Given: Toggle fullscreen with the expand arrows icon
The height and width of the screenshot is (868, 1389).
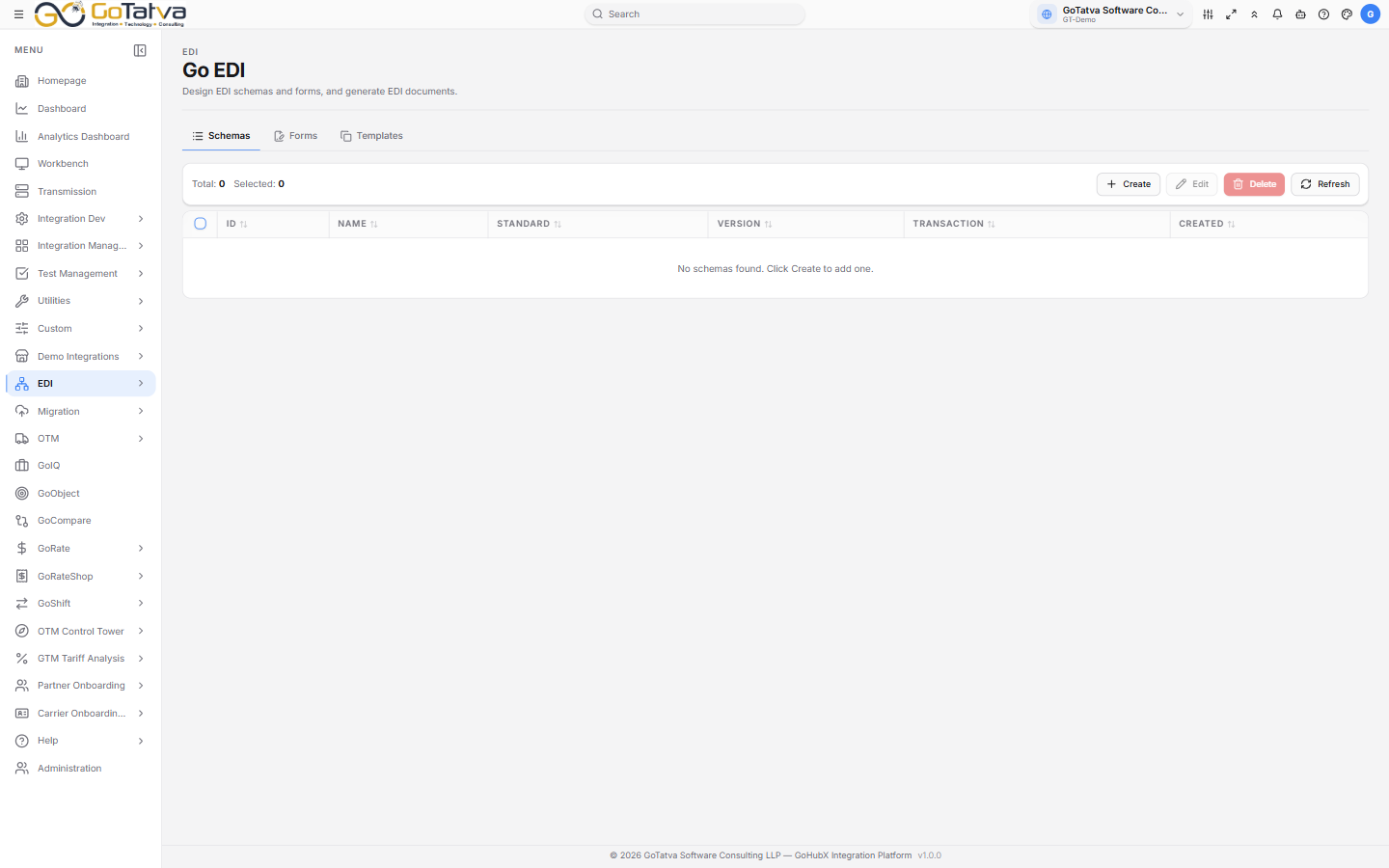Looking at the screenshot, I should (x=1231, y=14).
